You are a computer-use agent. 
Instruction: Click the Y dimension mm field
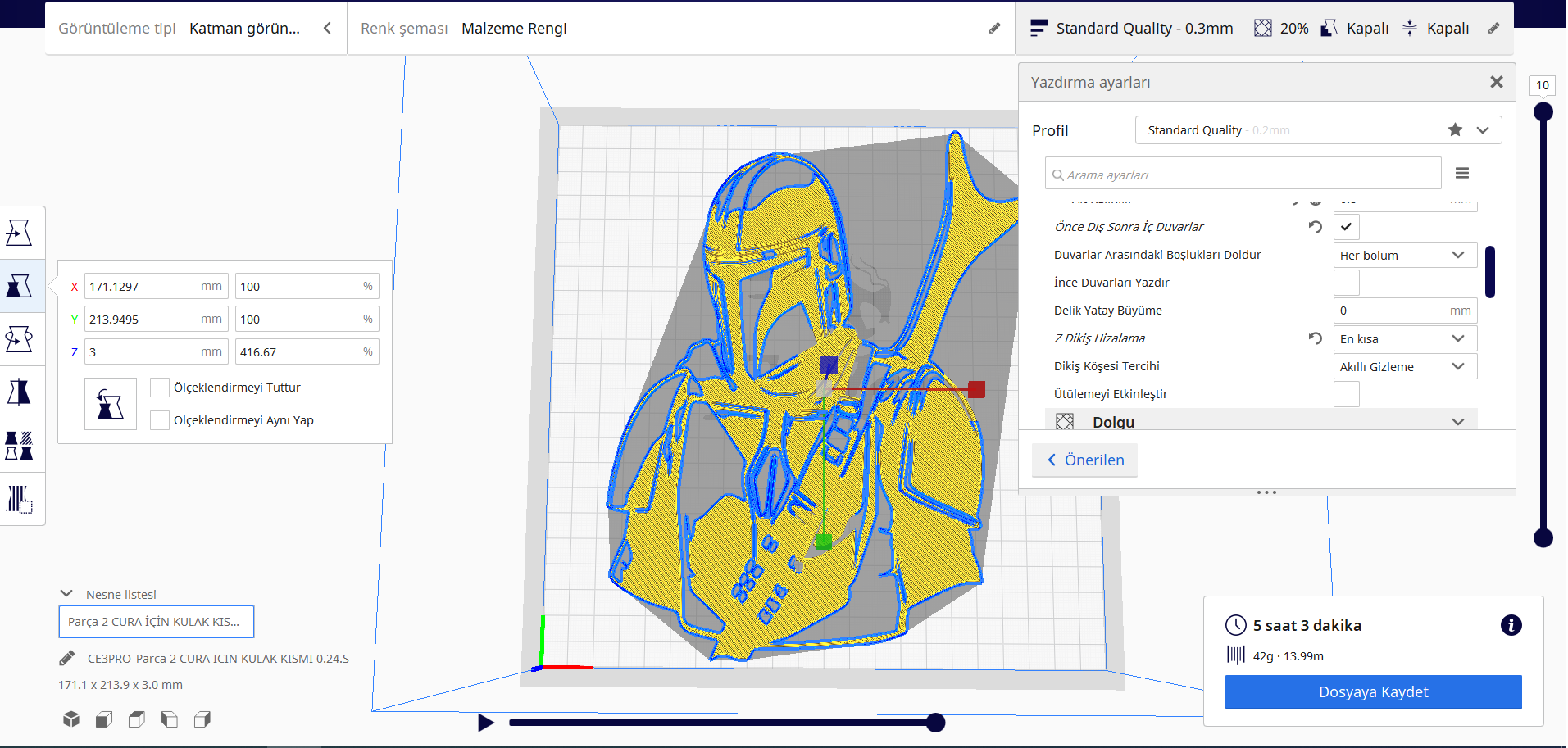[156, 319]
